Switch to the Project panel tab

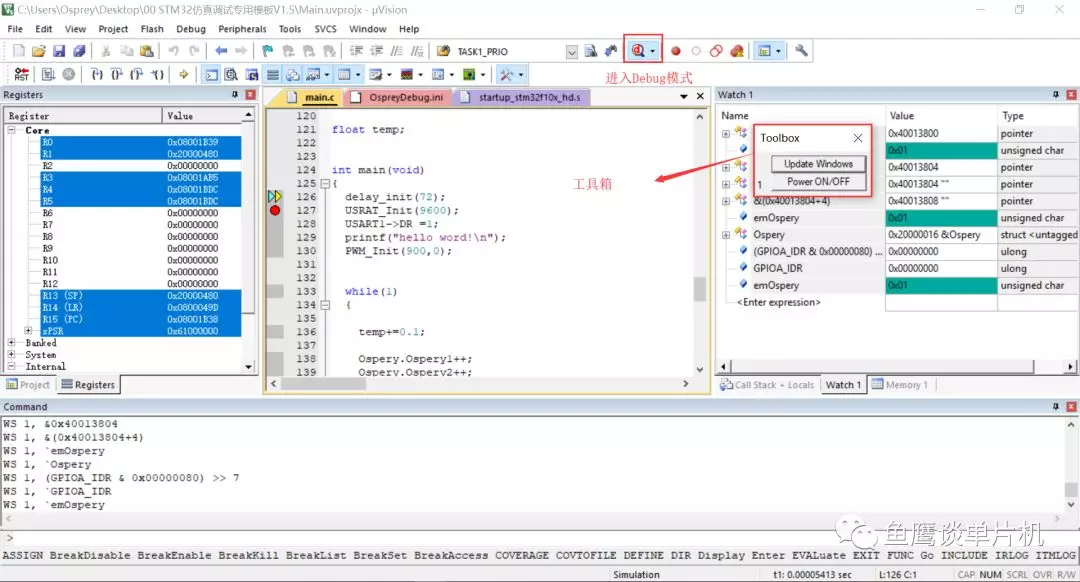click(x=28, y=384)
